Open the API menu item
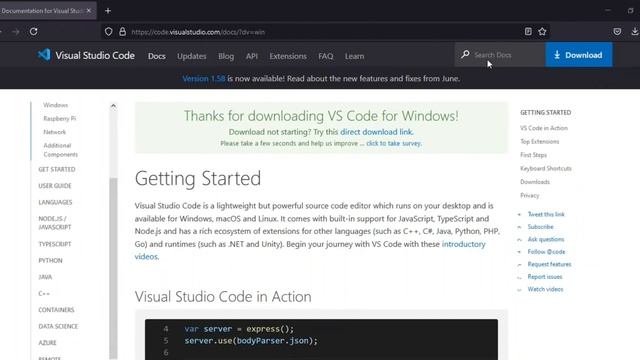 tap(251, 56)
